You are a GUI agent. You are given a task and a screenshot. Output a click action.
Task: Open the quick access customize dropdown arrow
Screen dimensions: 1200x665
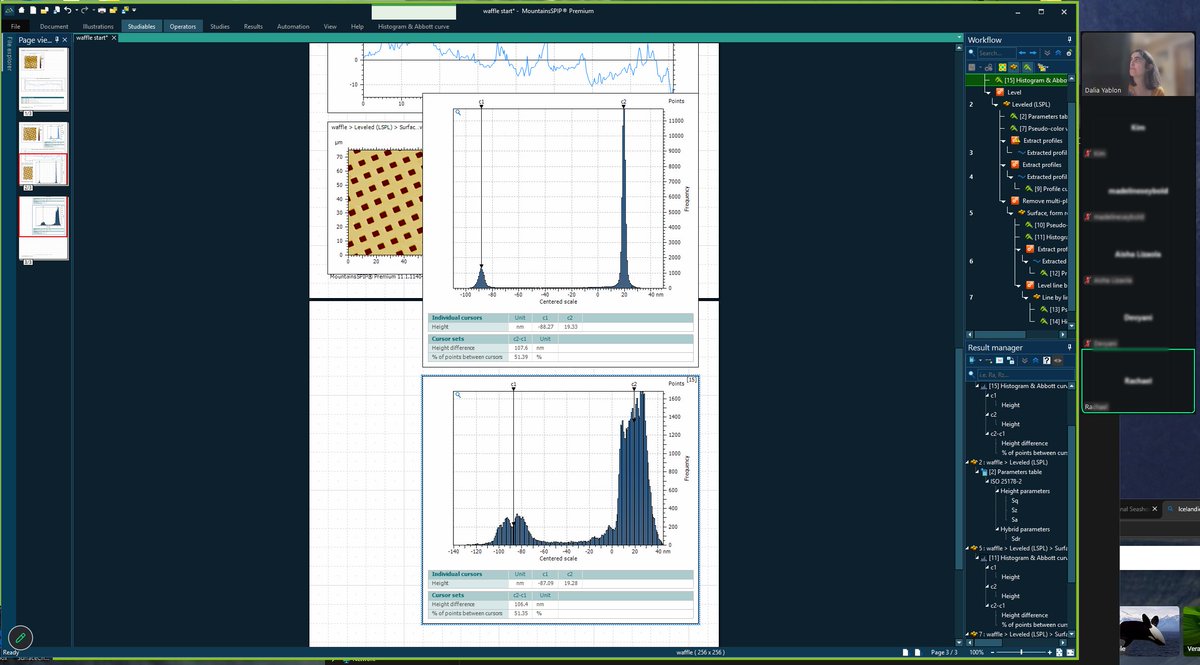pos(133,9)
